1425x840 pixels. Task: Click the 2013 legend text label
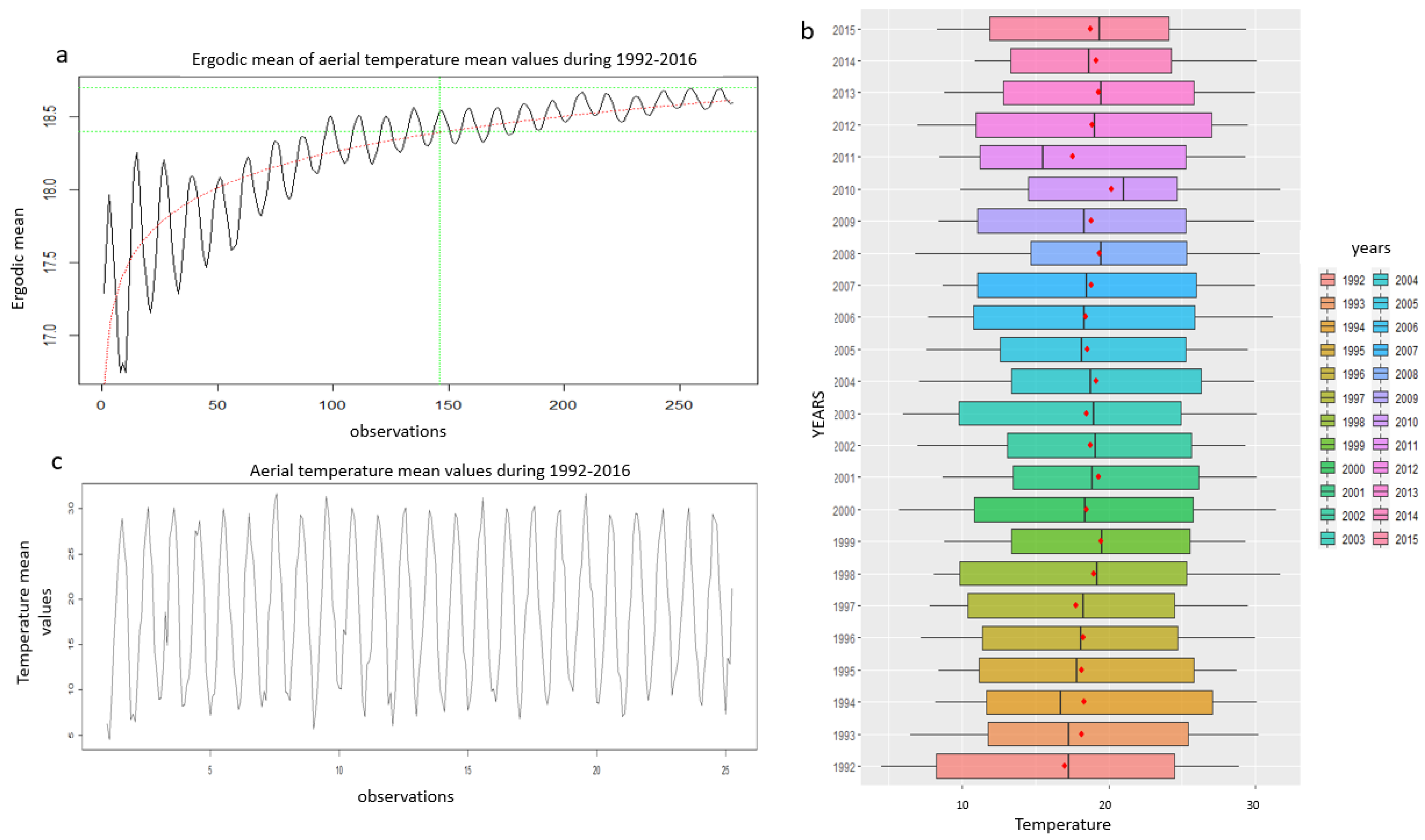pos(1406,493)
